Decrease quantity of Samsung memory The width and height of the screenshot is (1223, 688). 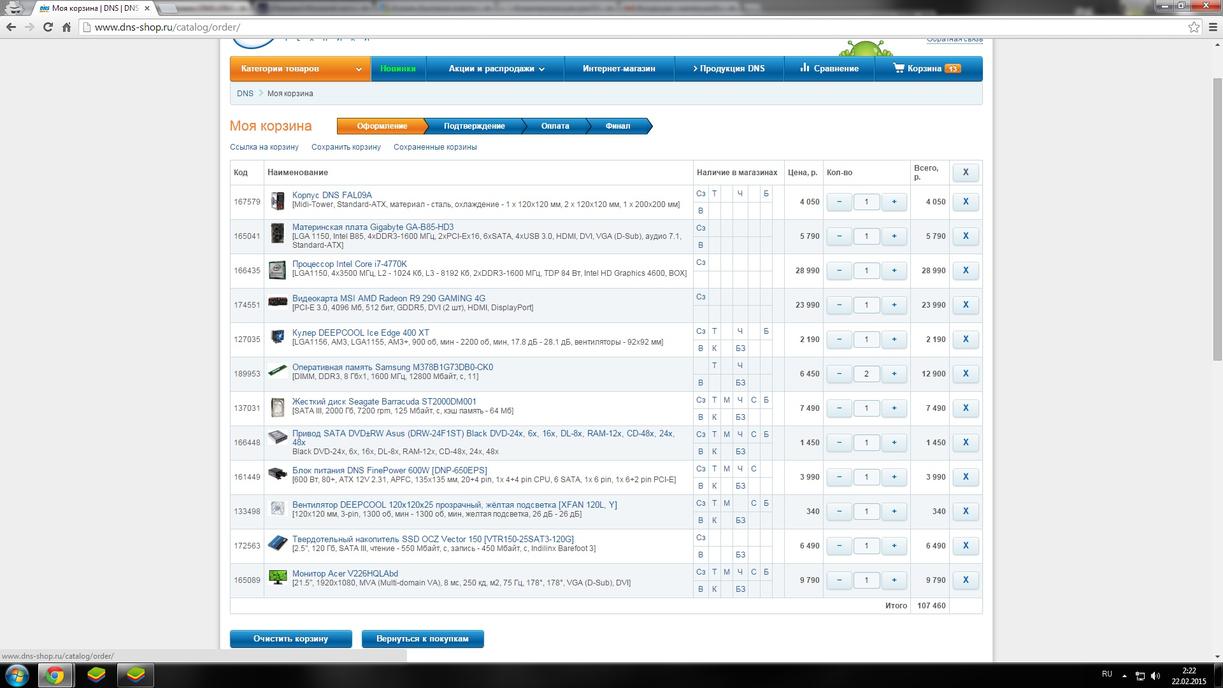839,374
